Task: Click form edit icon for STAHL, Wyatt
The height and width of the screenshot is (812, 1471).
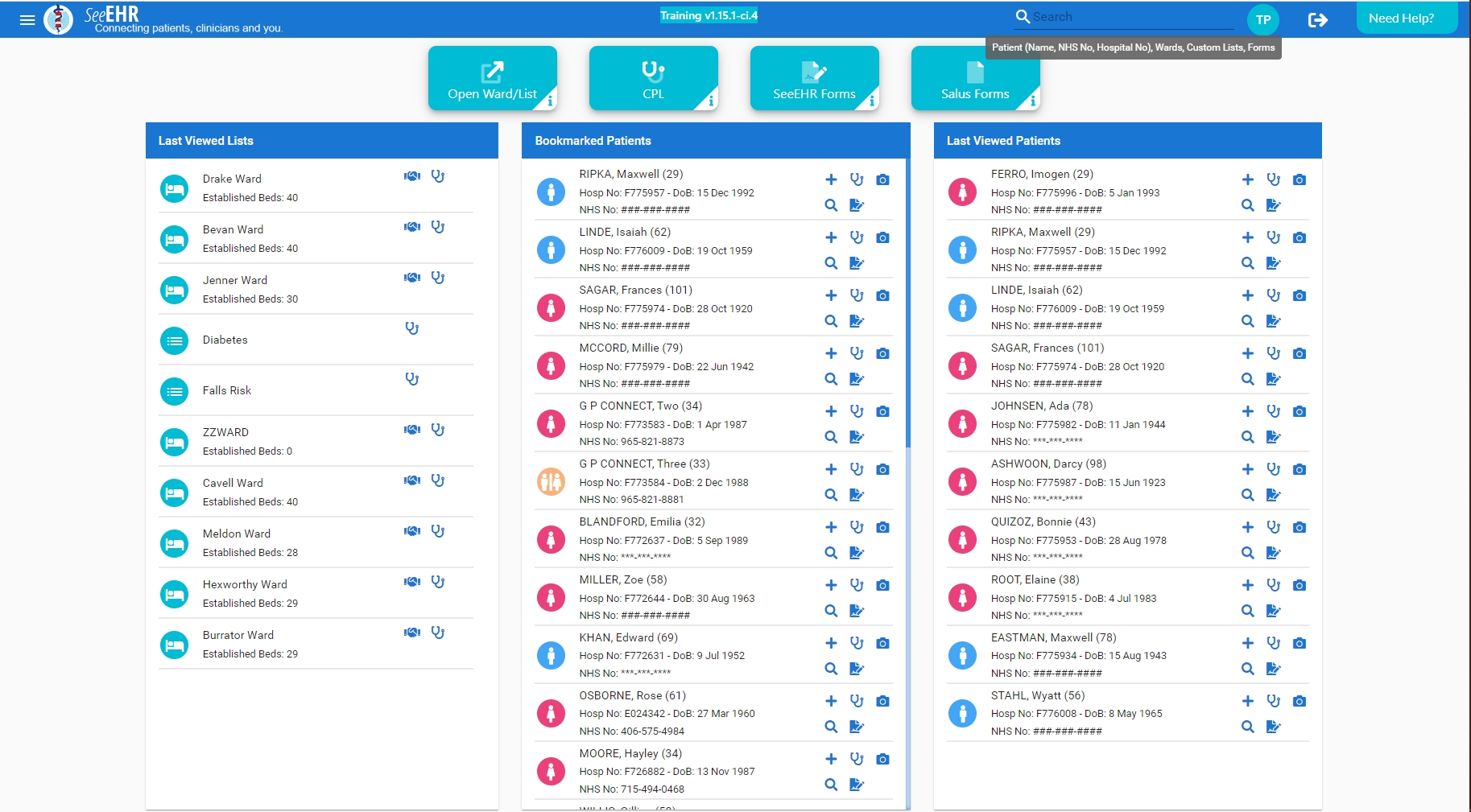Action: [1273, 727]
